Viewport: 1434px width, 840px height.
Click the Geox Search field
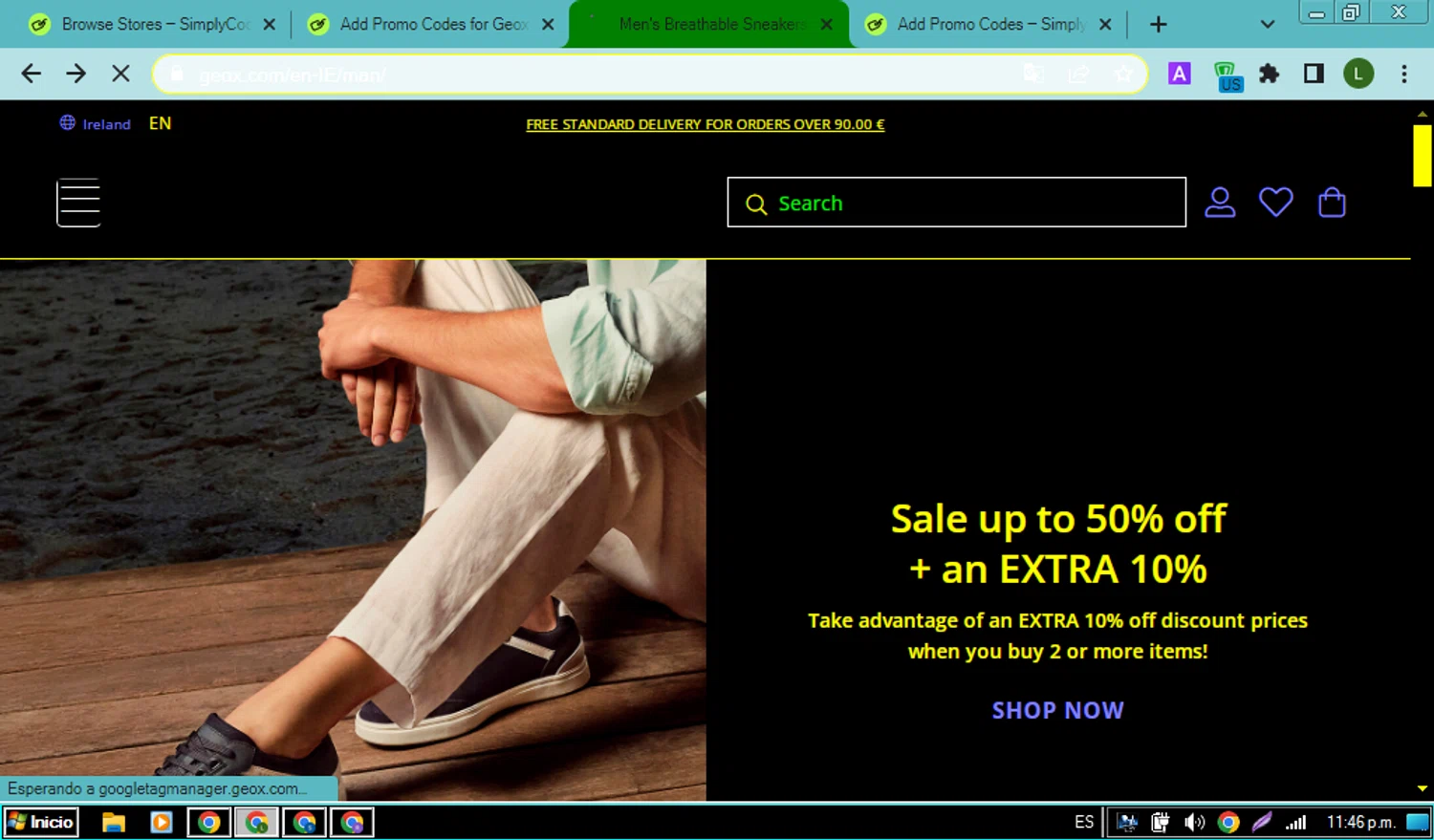[x=957, y=203]
